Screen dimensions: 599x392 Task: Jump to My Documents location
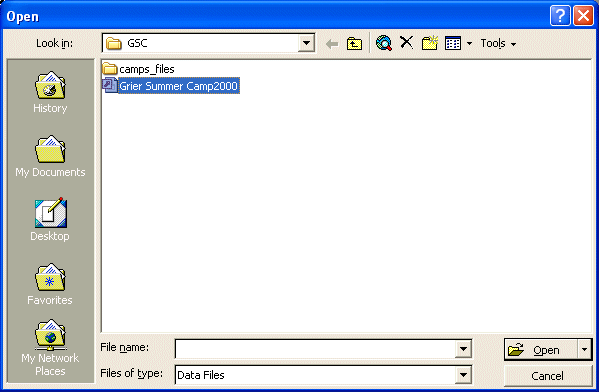pyautogui.click(x=50, y=156)
